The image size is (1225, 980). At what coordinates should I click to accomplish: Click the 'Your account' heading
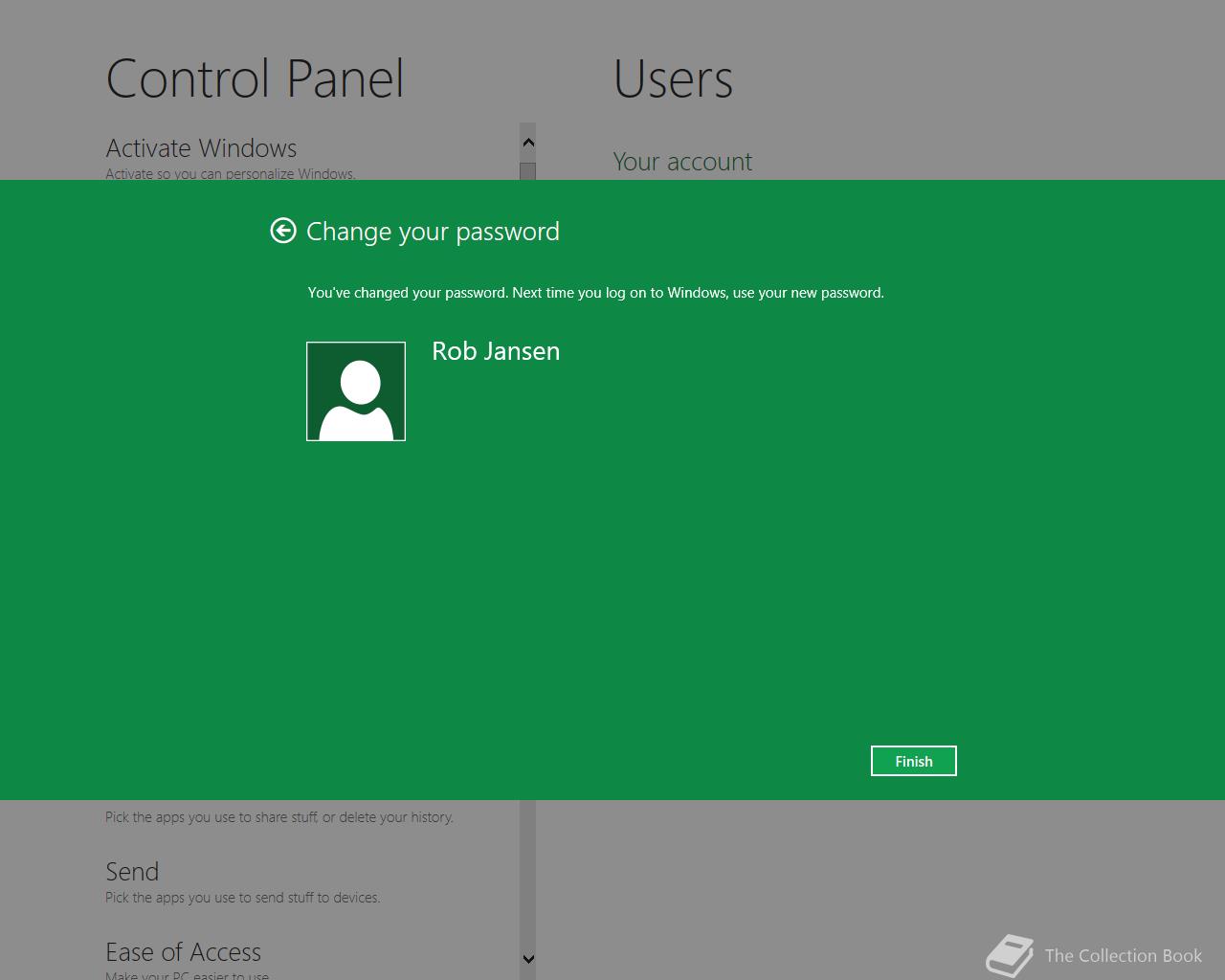click(682, 162)
